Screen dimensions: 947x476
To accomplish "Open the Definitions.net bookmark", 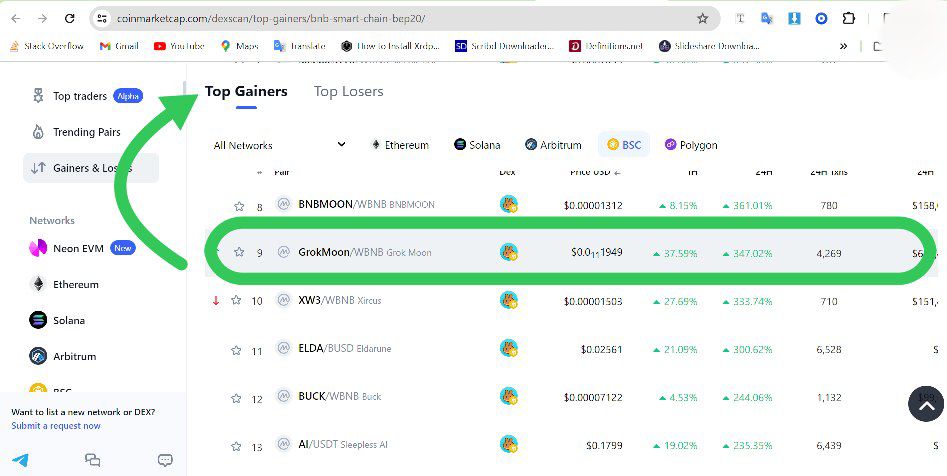I will [606, 46].
